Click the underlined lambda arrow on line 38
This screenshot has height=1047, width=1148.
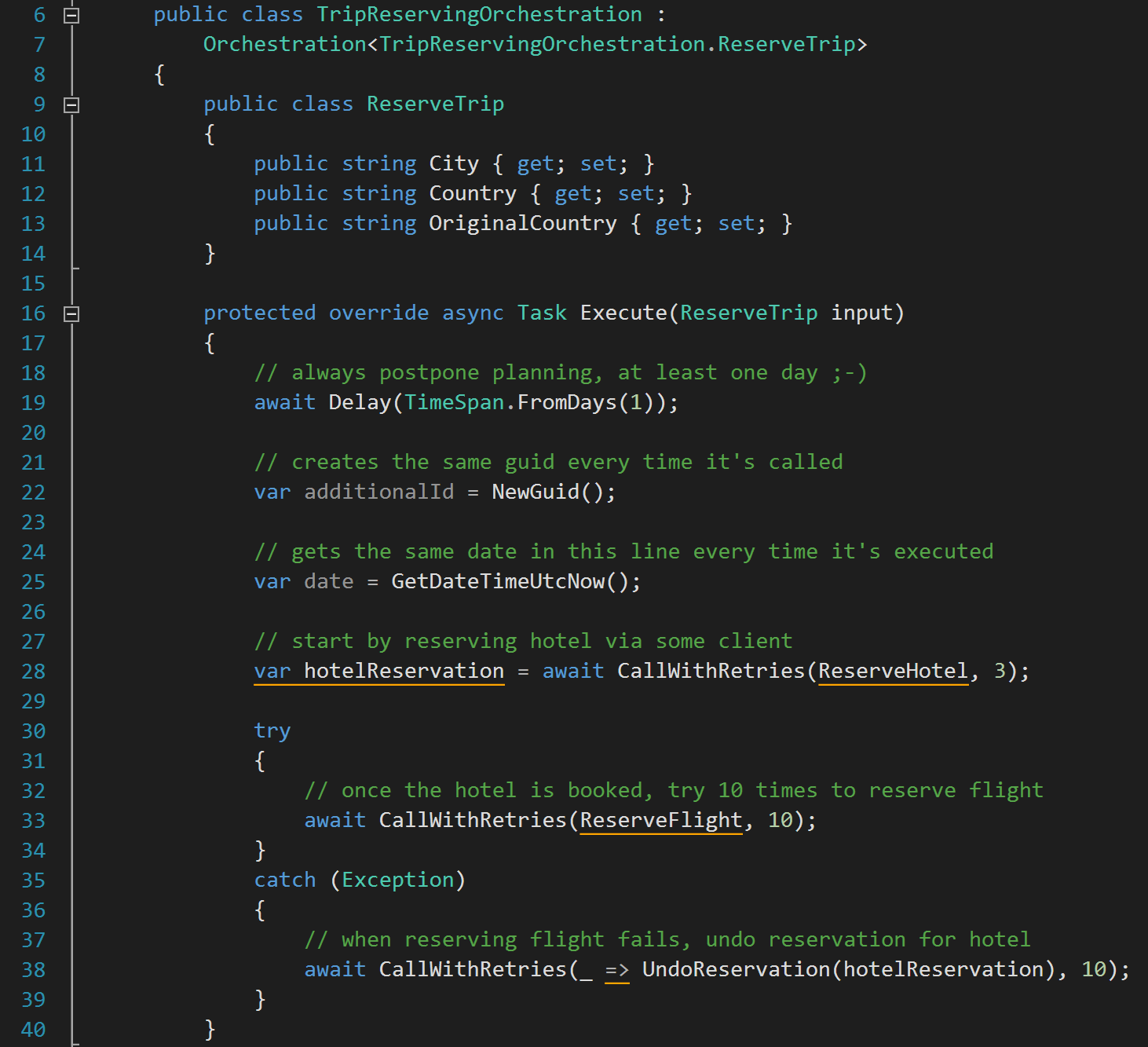tap(617, 969)
